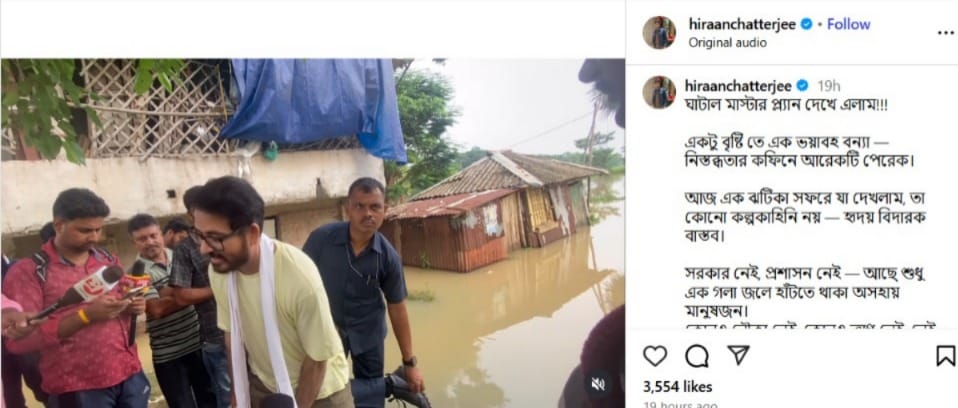This screenshot has width=958, height=408.
Task: Click the verified badge next to caption username
Action: pos(802,85)
